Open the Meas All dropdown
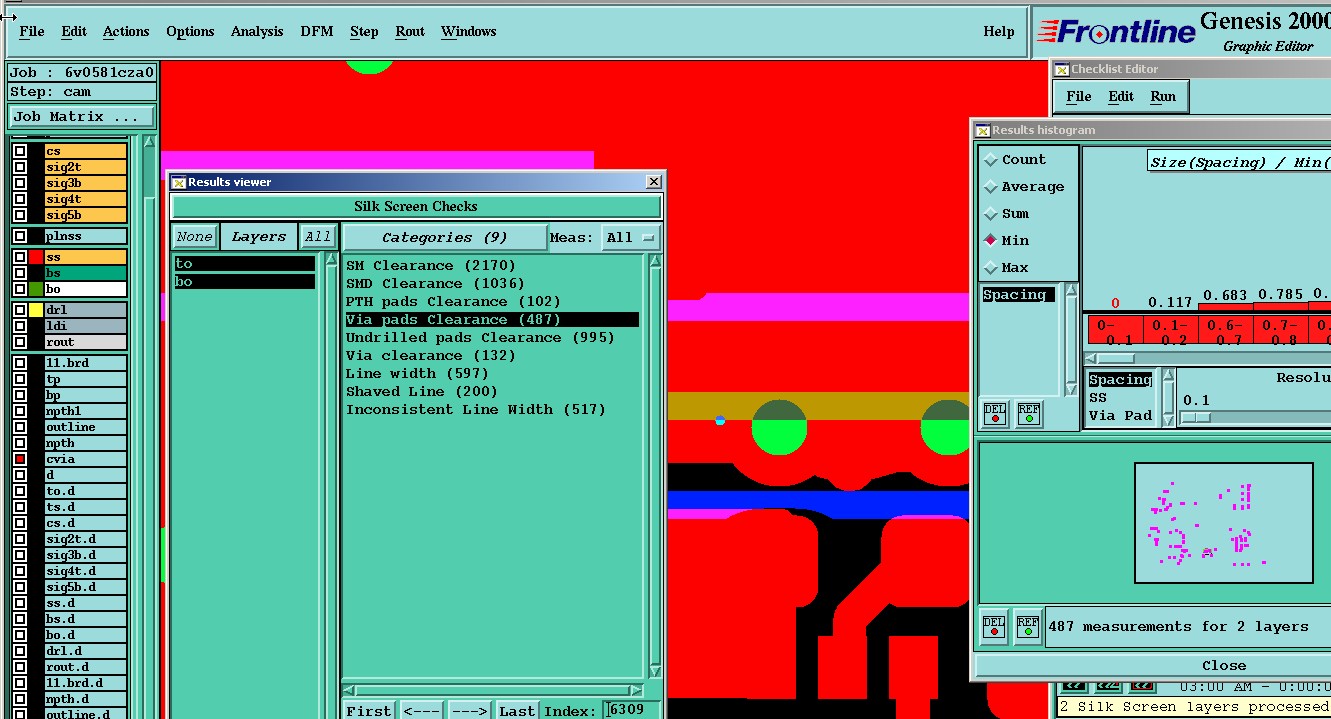This screenshot has width=1331, height=719. tap(630, 238)
